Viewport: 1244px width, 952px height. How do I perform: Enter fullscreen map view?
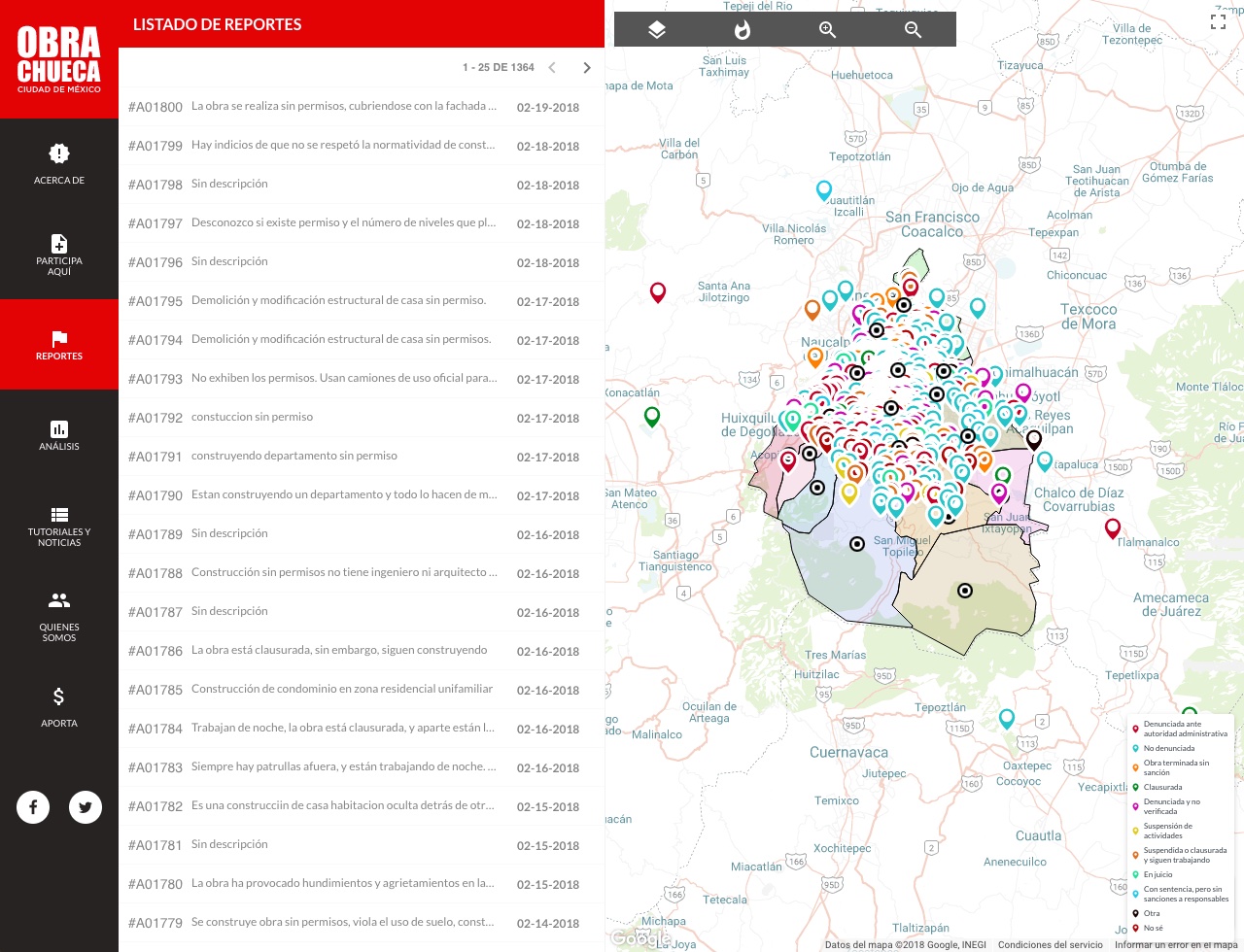(x=1218, y=21)
